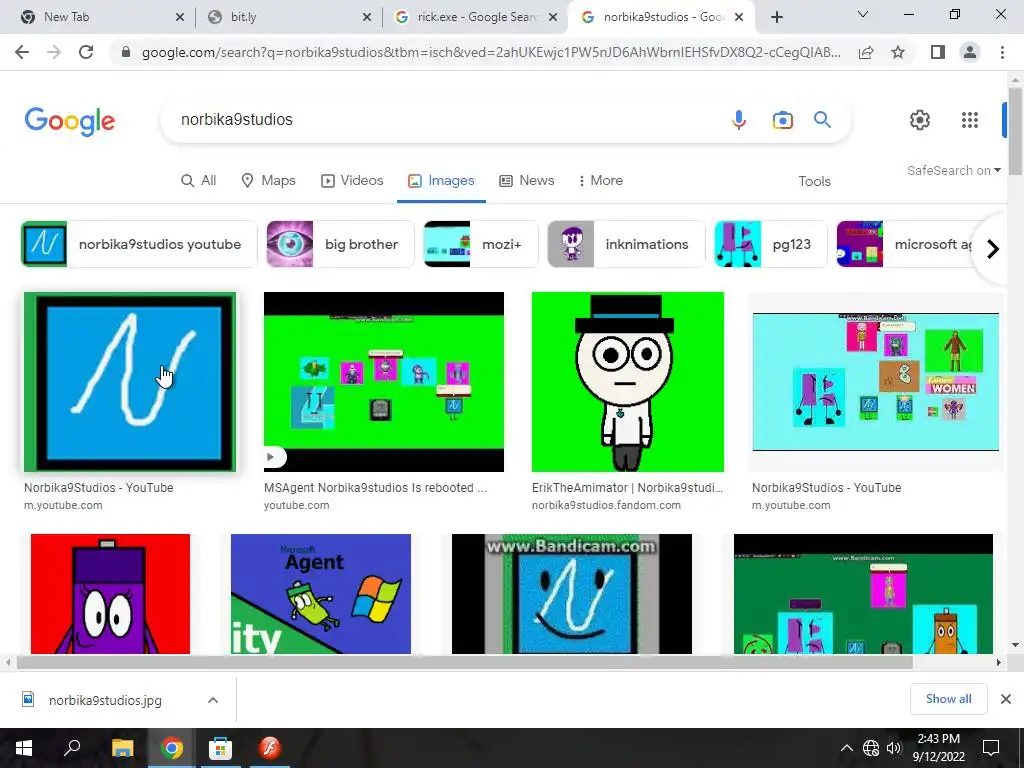
Task: Click Show all downloads
Action: tap(948, 699)
